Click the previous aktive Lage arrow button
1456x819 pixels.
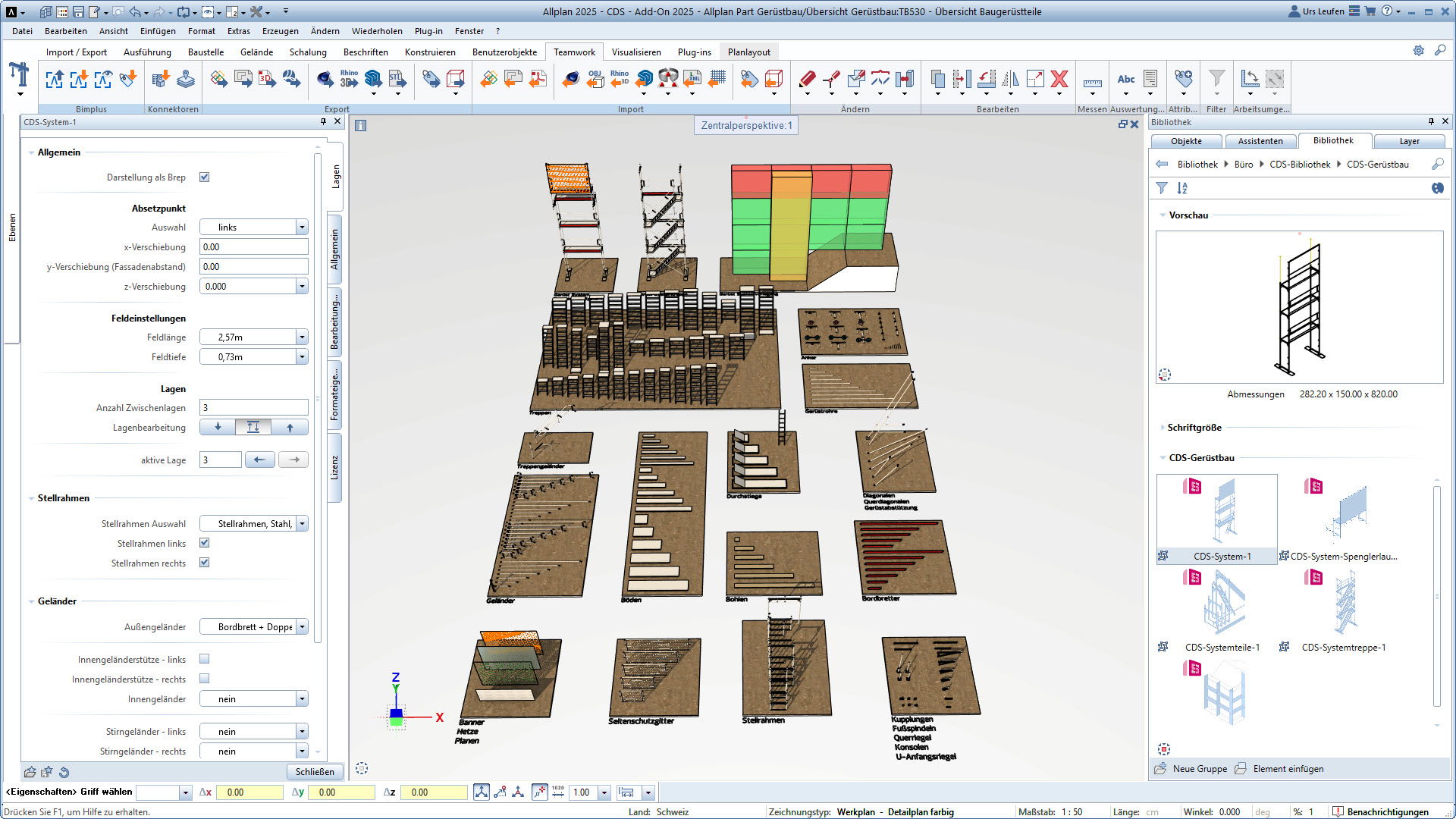[260, 460]
